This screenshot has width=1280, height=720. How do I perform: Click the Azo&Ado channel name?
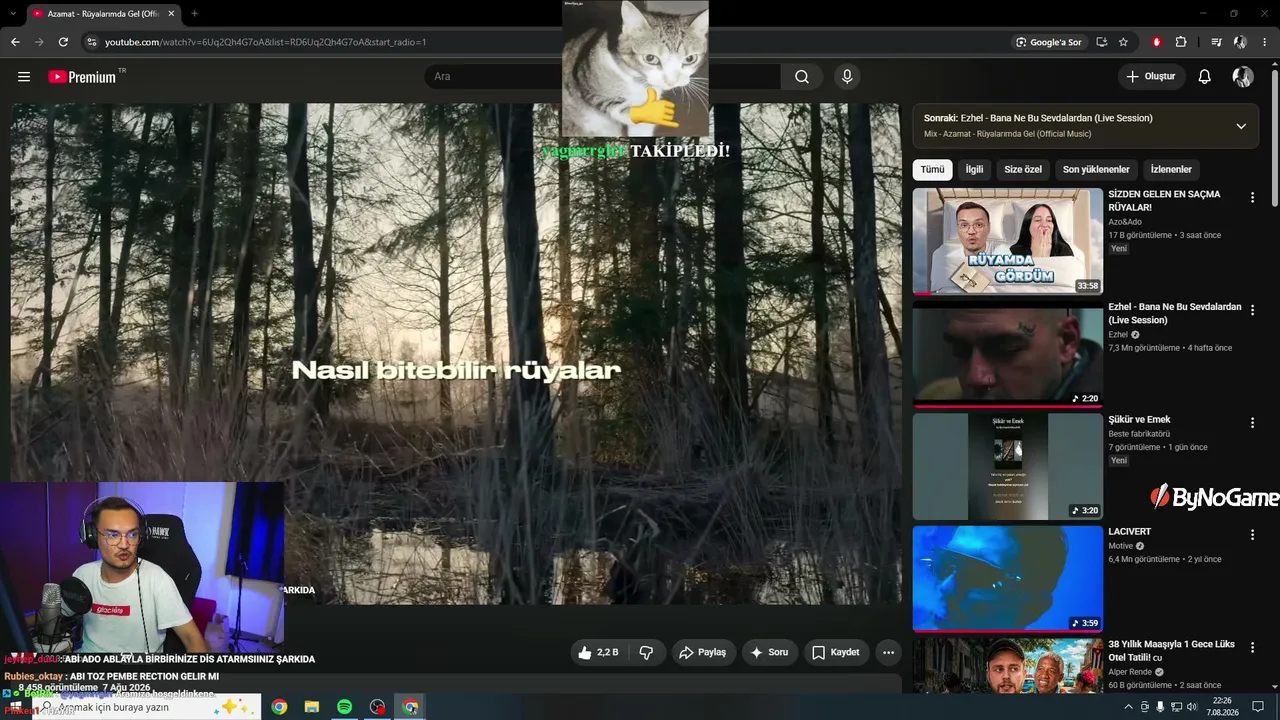tap(1125, 222)
